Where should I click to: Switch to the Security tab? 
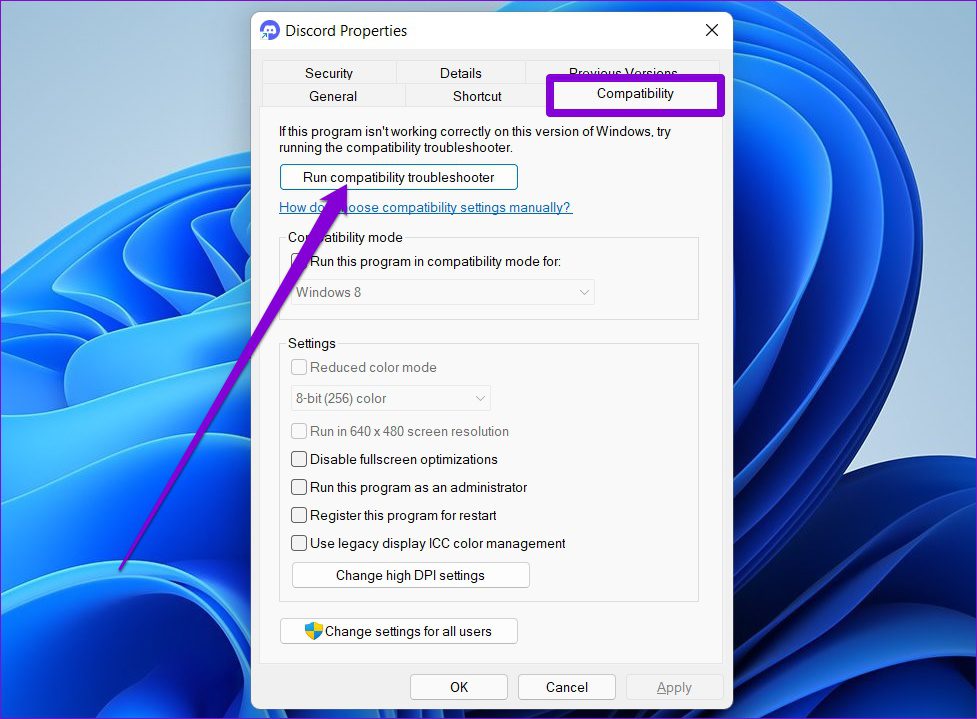click(329, 73)
